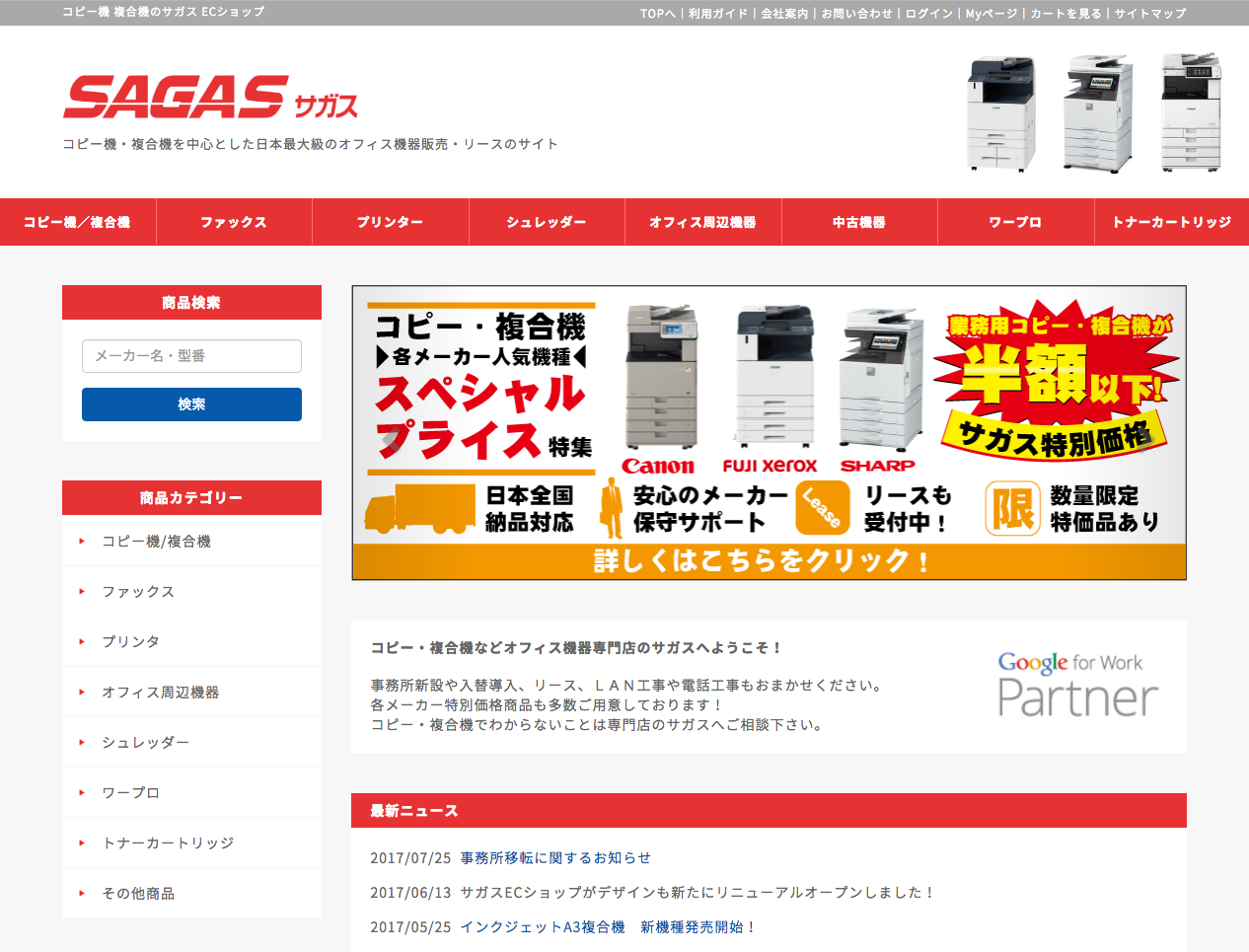1249x952 pixels.
Task: Open コピー機/複合機 category in sidebar
Action: click(191, 541)
